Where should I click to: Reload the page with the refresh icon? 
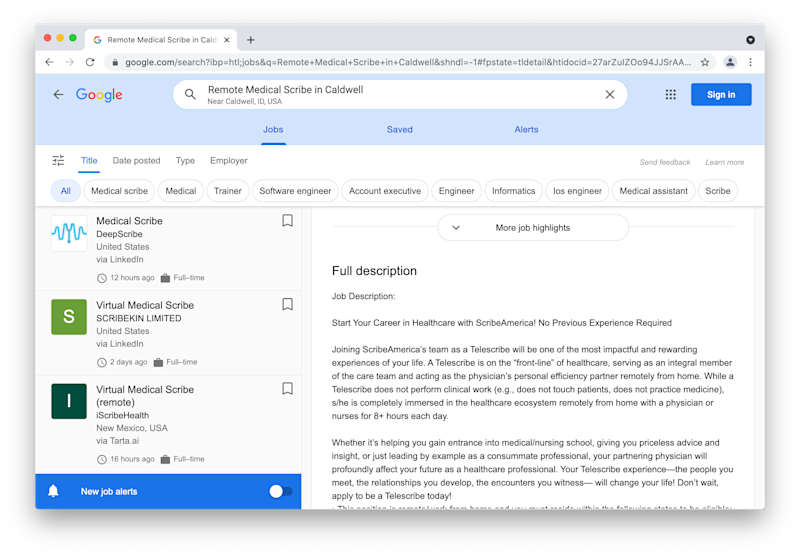point(90,62)
